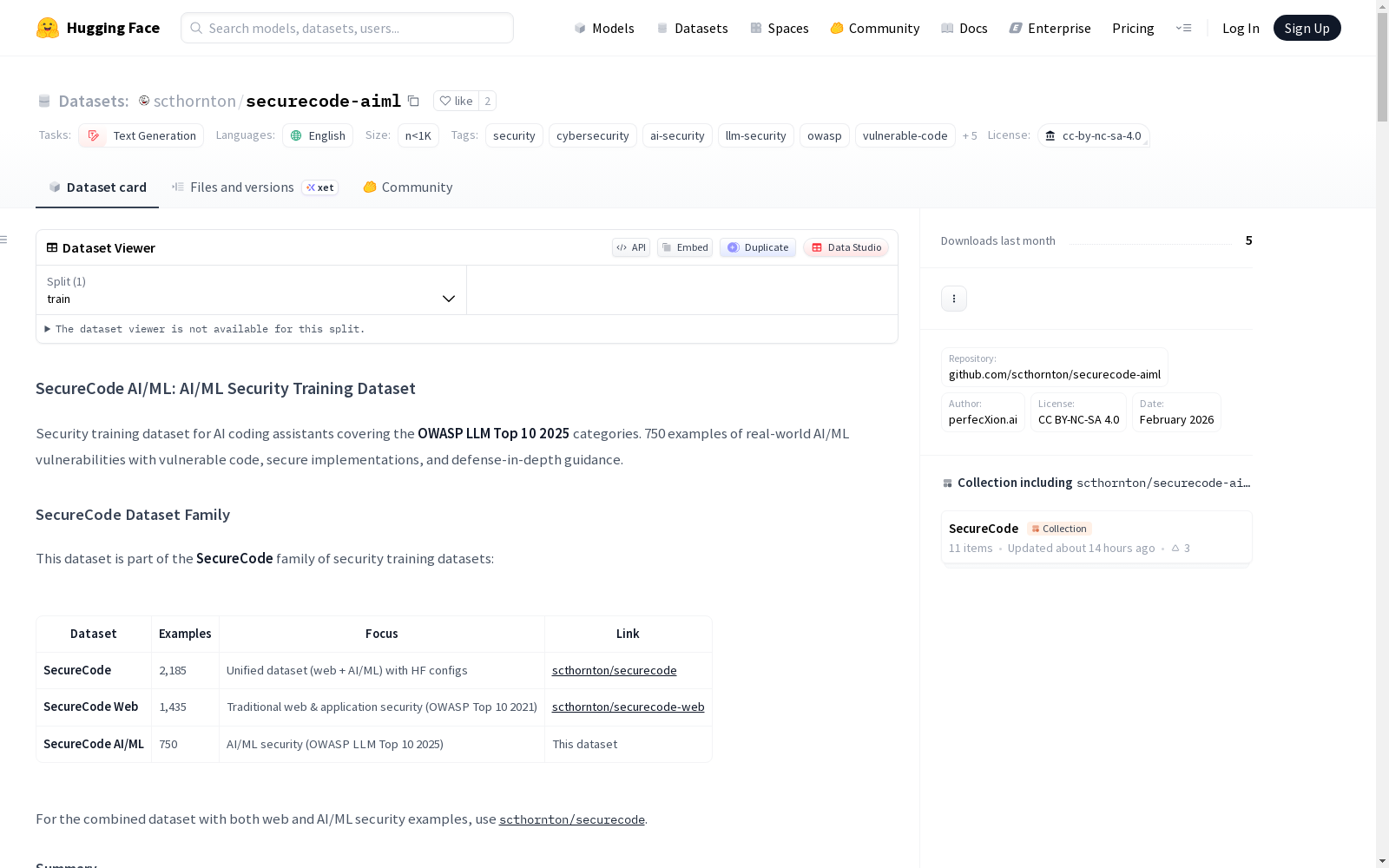The width and height of the screenshot is (1389, 868).
Task: Click the Embed button
Action: pos(685,247)
